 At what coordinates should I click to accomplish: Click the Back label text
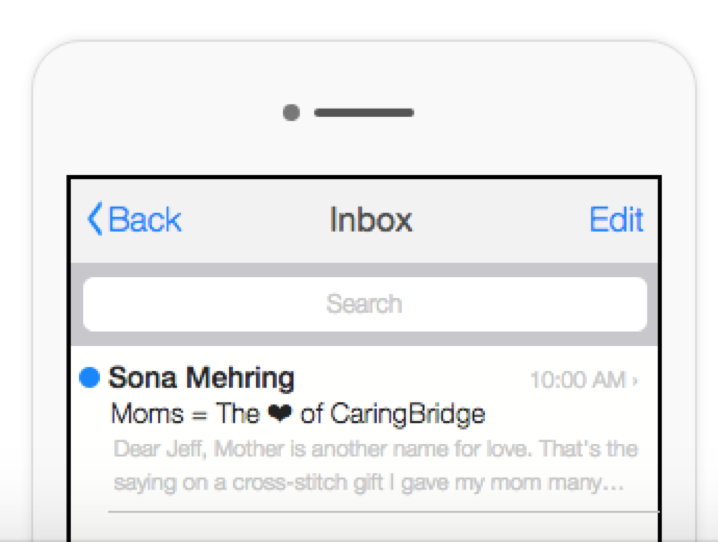click(145, 220)
